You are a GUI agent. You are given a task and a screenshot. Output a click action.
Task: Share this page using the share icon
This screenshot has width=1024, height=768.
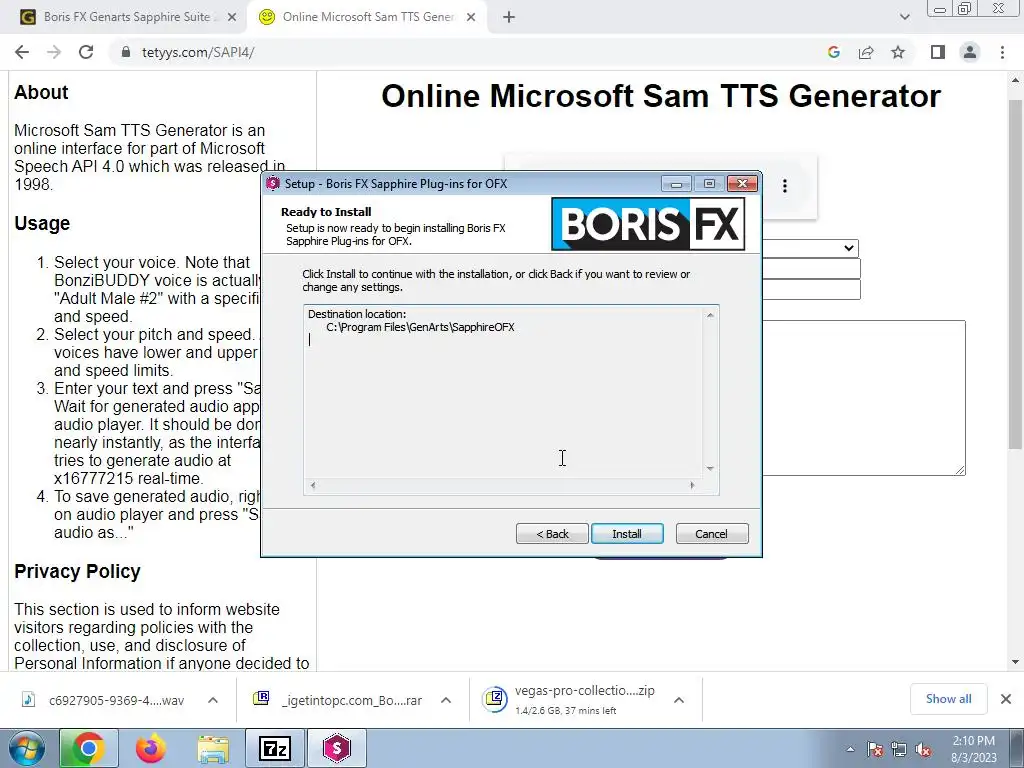[866, 52]
